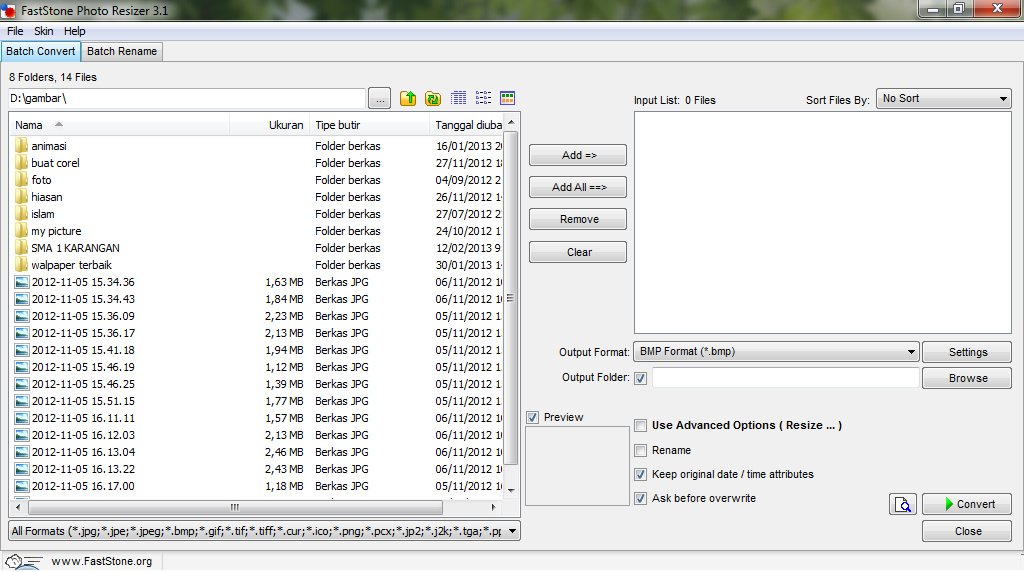Open the www.FastStone.org link

[x=101, y=562]
